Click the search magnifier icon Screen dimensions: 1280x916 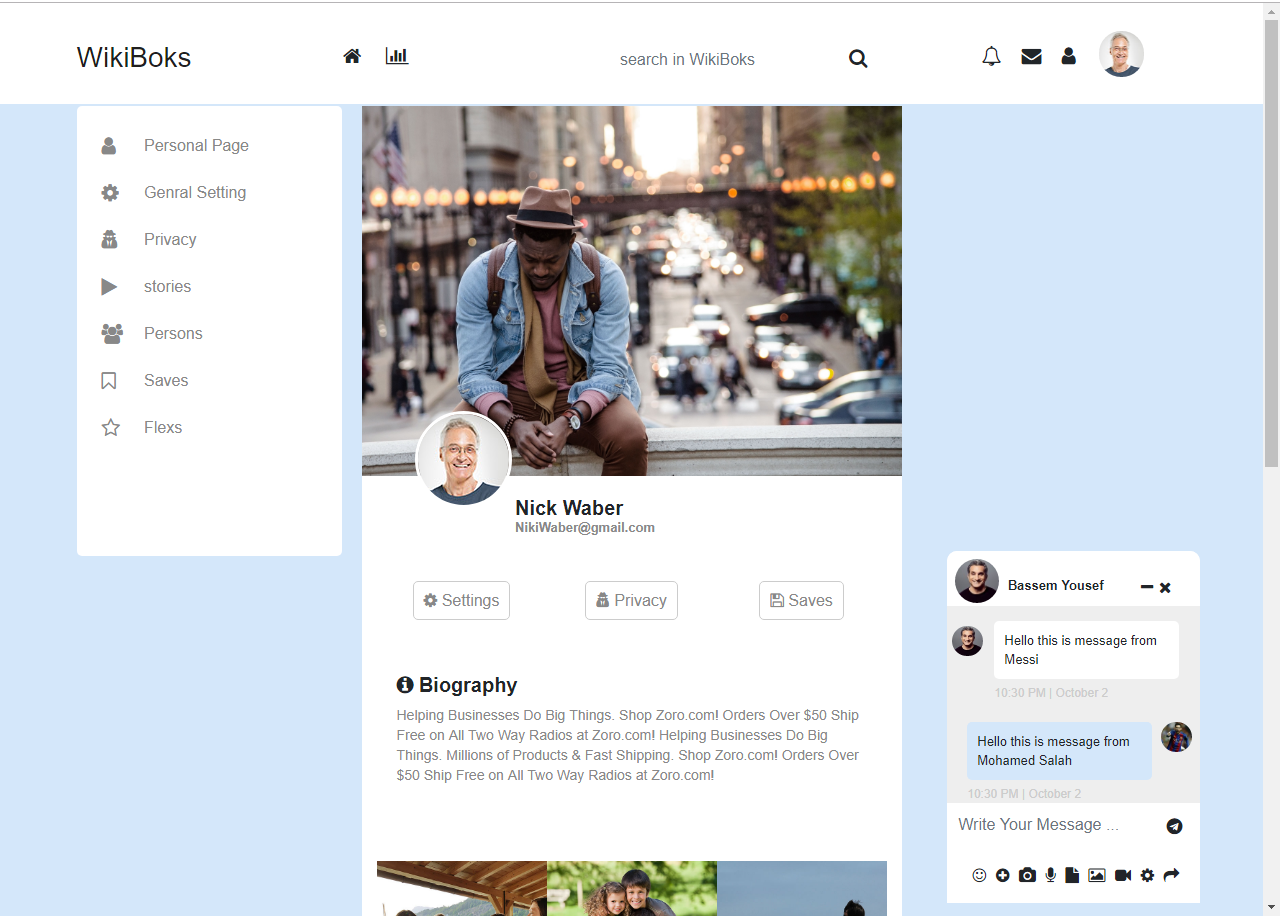[858, 59]
